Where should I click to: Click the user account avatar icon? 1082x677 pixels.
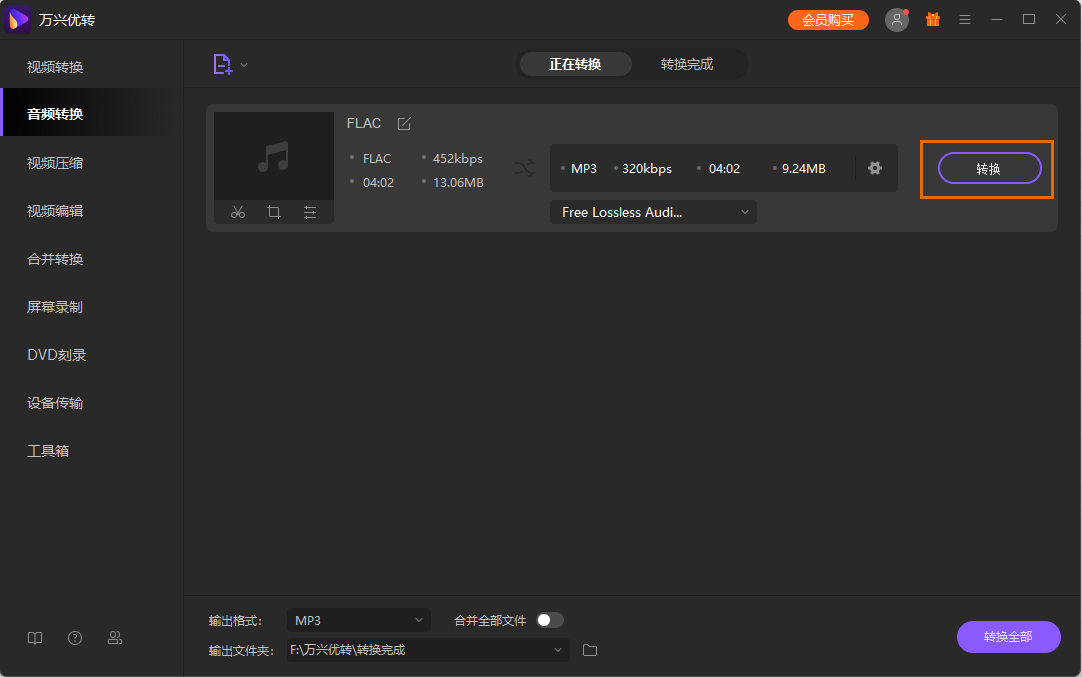pos(897,20)
